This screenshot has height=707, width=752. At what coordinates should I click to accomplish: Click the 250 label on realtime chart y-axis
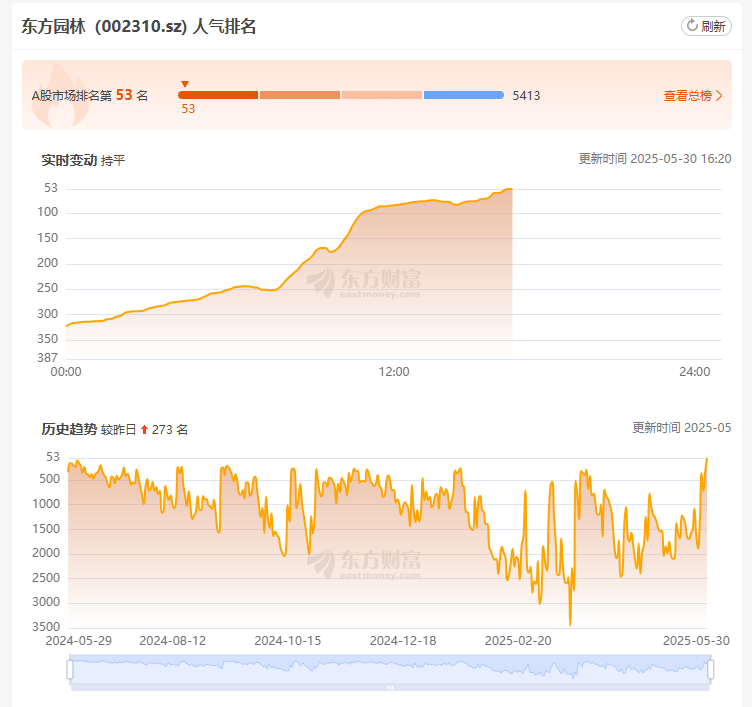point(47,288)
